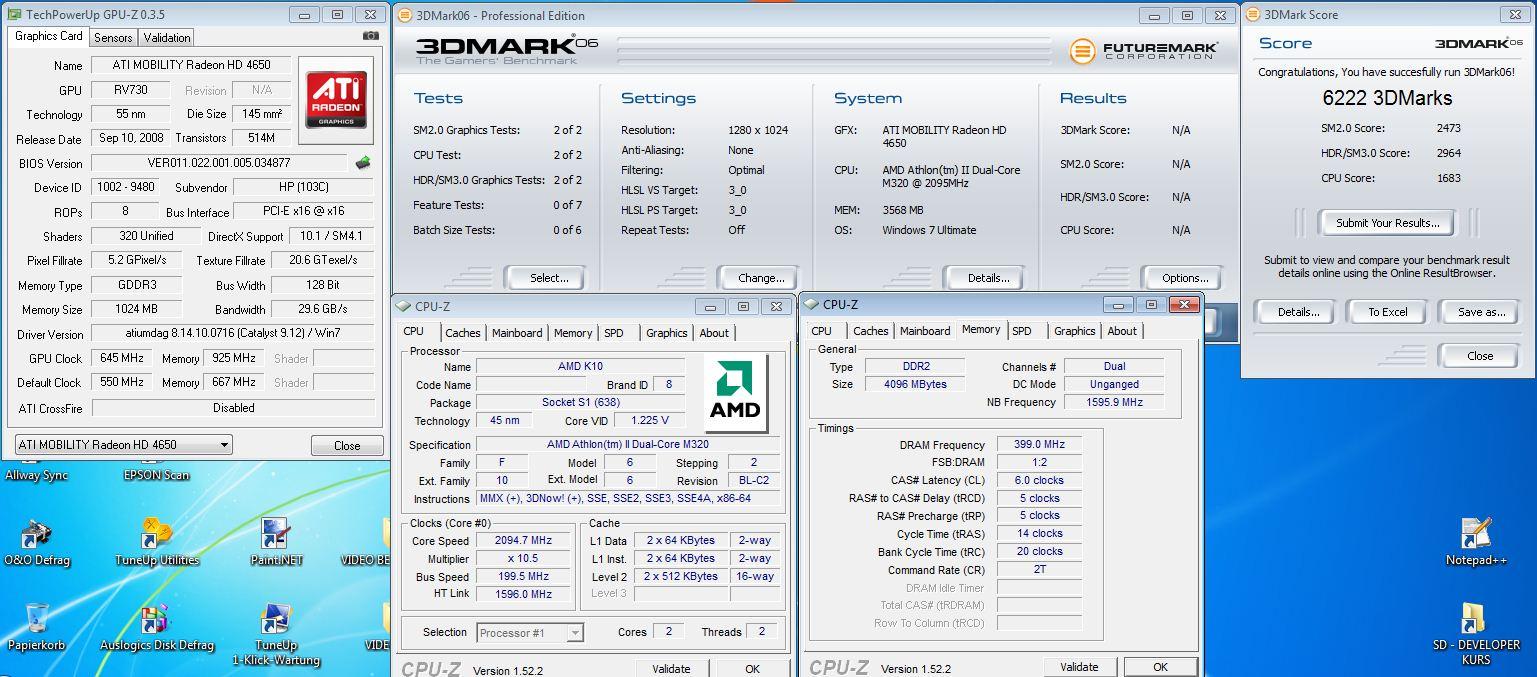Click Save as... in 3DMark Score
The image size is (1537, 677).
tap(1480, 312)
